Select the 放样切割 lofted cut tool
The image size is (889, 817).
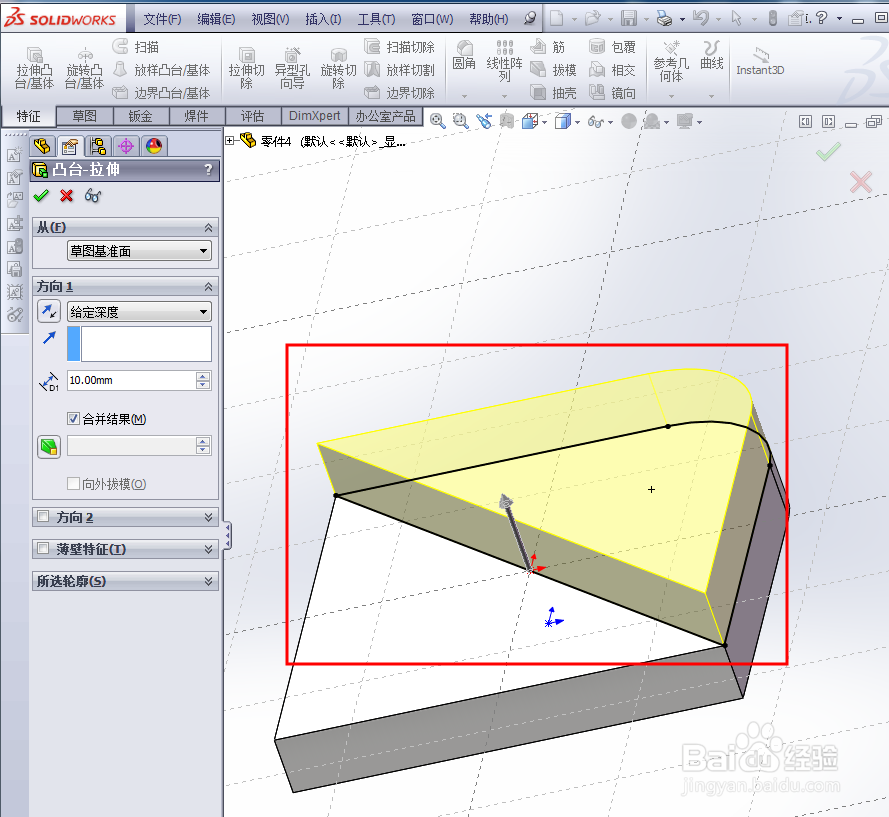[400, 70]
